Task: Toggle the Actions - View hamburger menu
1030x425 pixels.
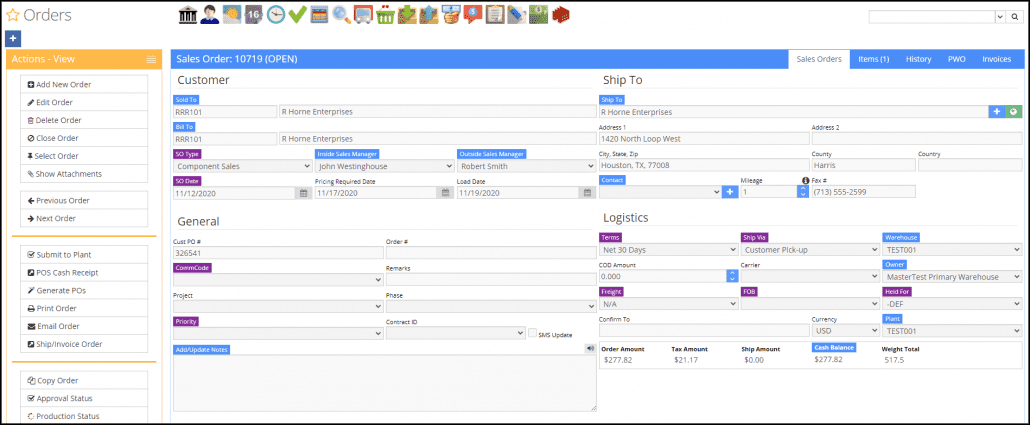Action: coord(151,60)
